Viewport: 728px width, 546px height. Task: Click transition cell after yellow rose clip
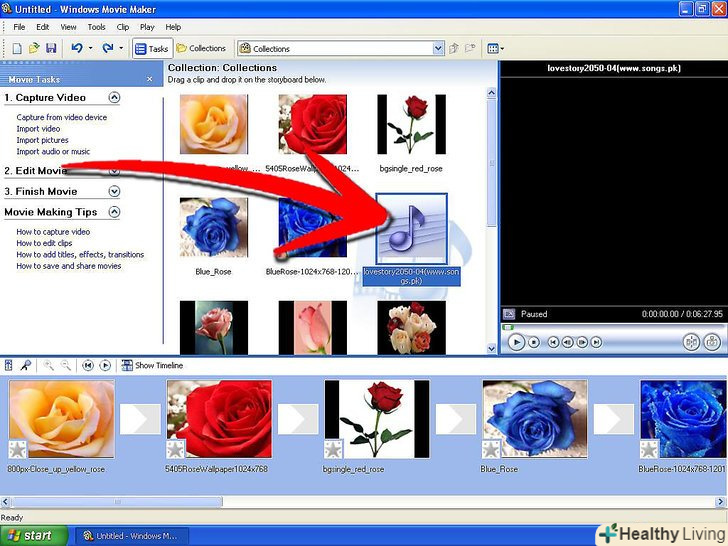pos(140,419)
